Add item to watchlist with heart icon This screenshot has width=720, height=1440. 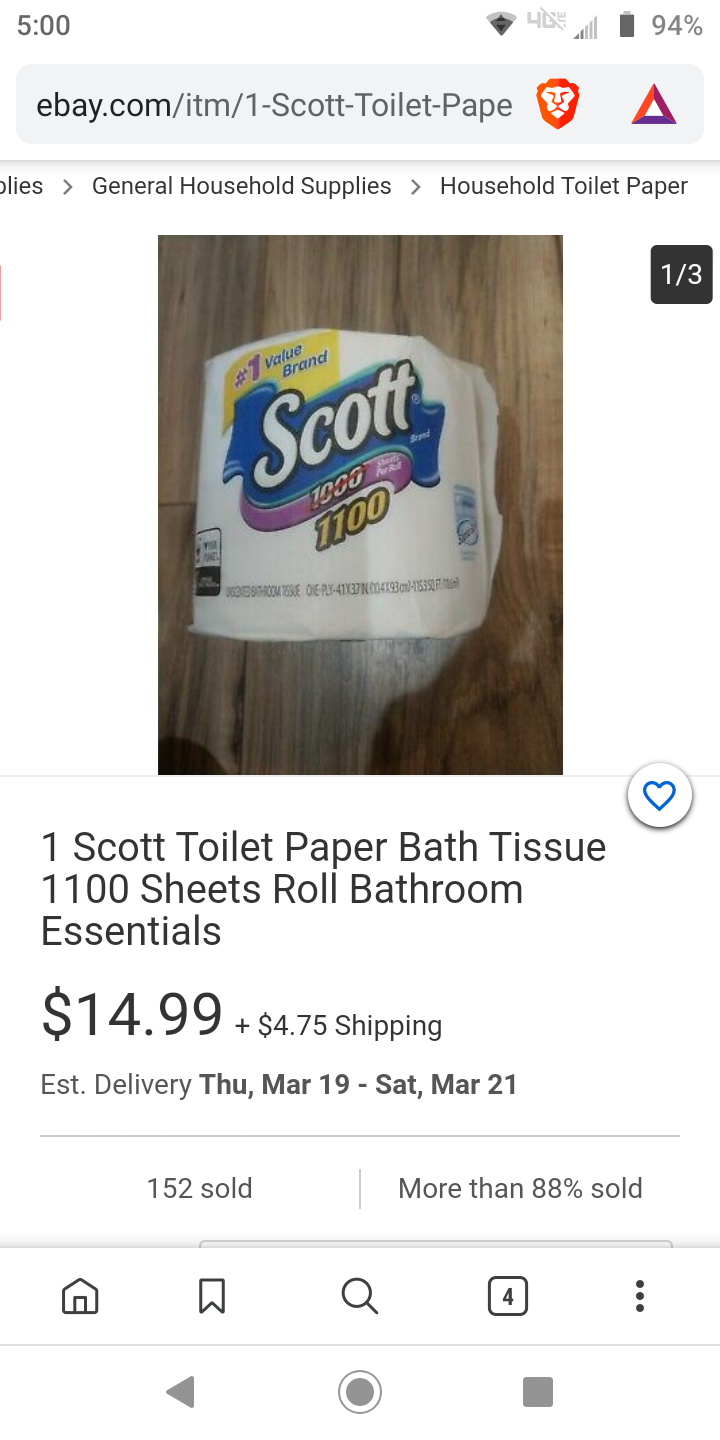coord(659,796)
